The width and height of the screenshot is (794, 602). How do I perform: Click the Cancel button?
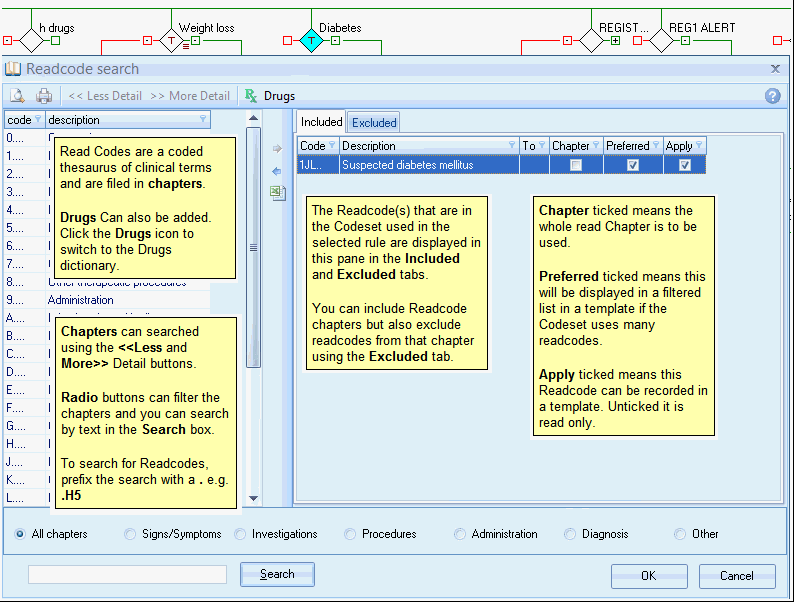tap(736, 575)
